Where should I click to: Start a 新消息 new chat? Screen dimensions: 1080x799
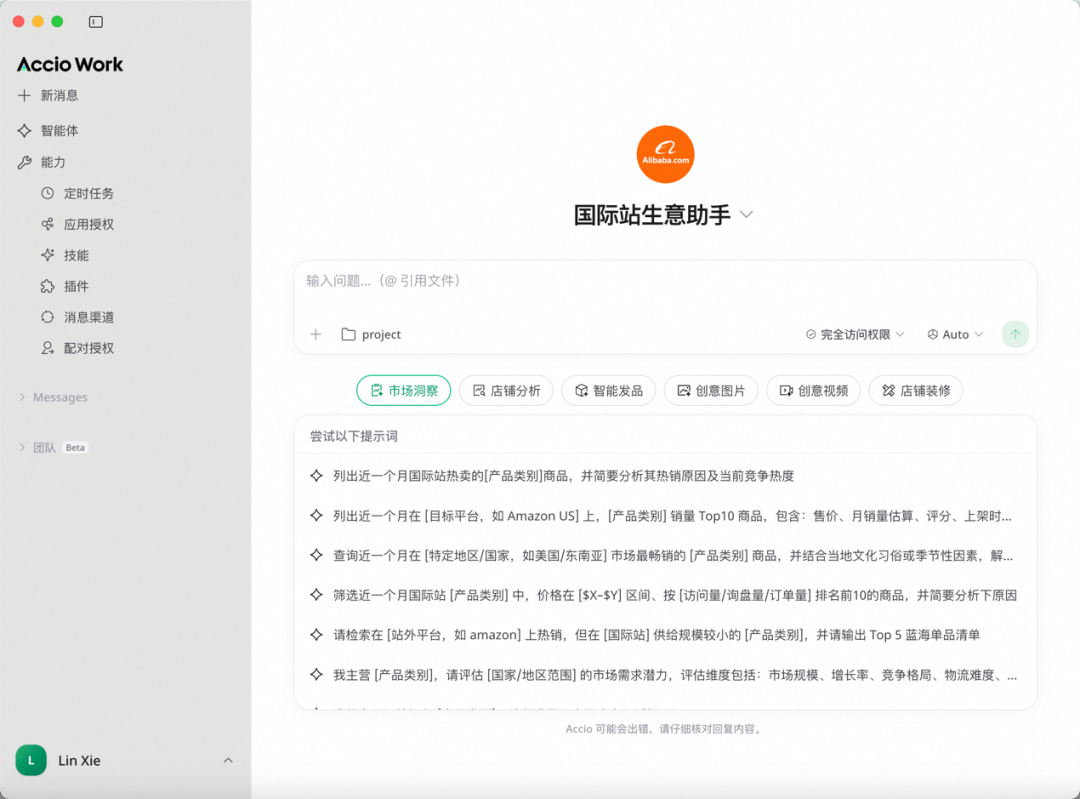pyautogui.click(x=50, y=95)
